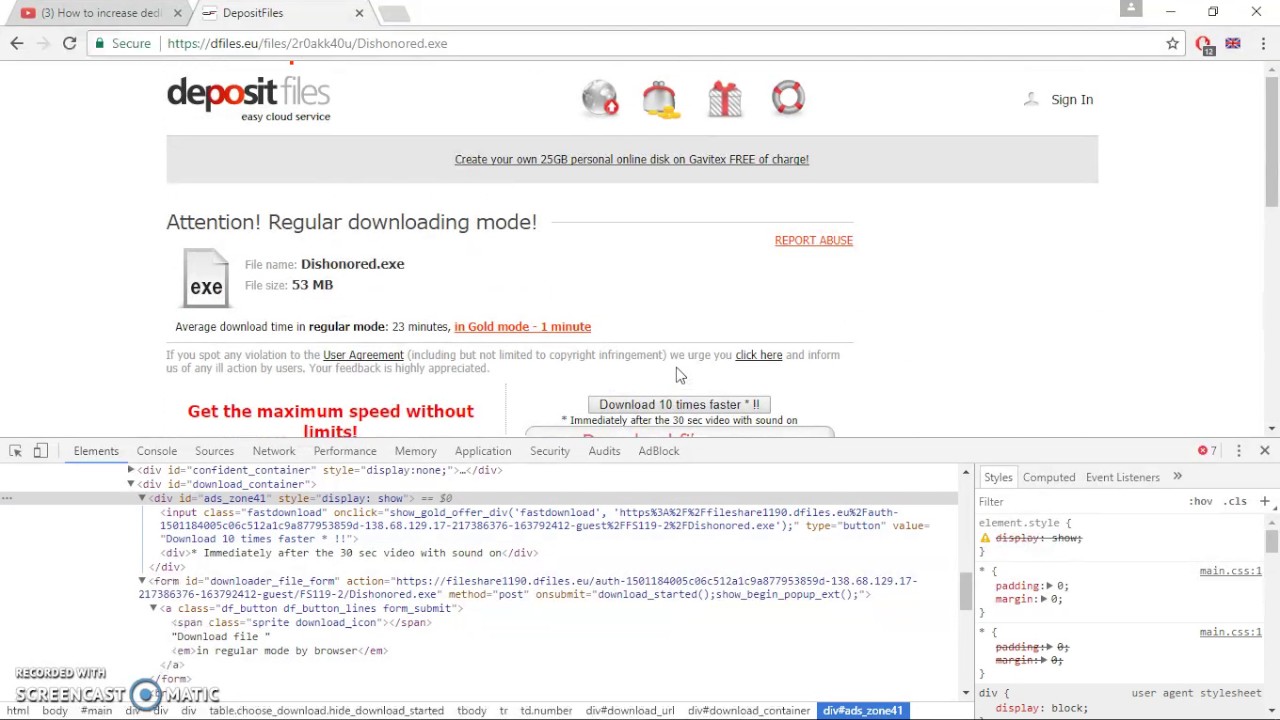The width and height of the screenshot is (1280, 720).
Task: Click the lifebuoy help icon
Action: [788, 98]
